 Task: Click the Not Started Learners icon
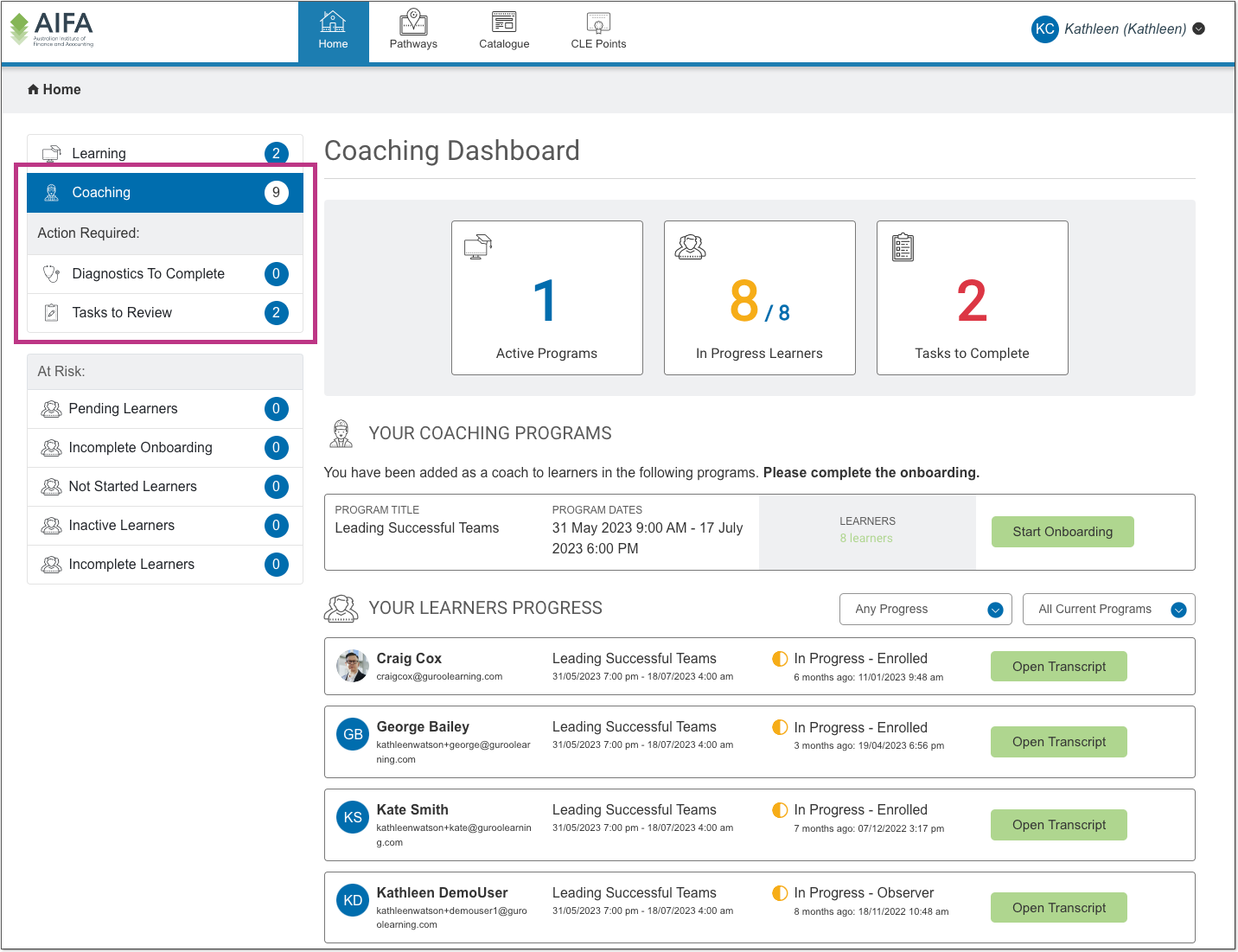51,486
